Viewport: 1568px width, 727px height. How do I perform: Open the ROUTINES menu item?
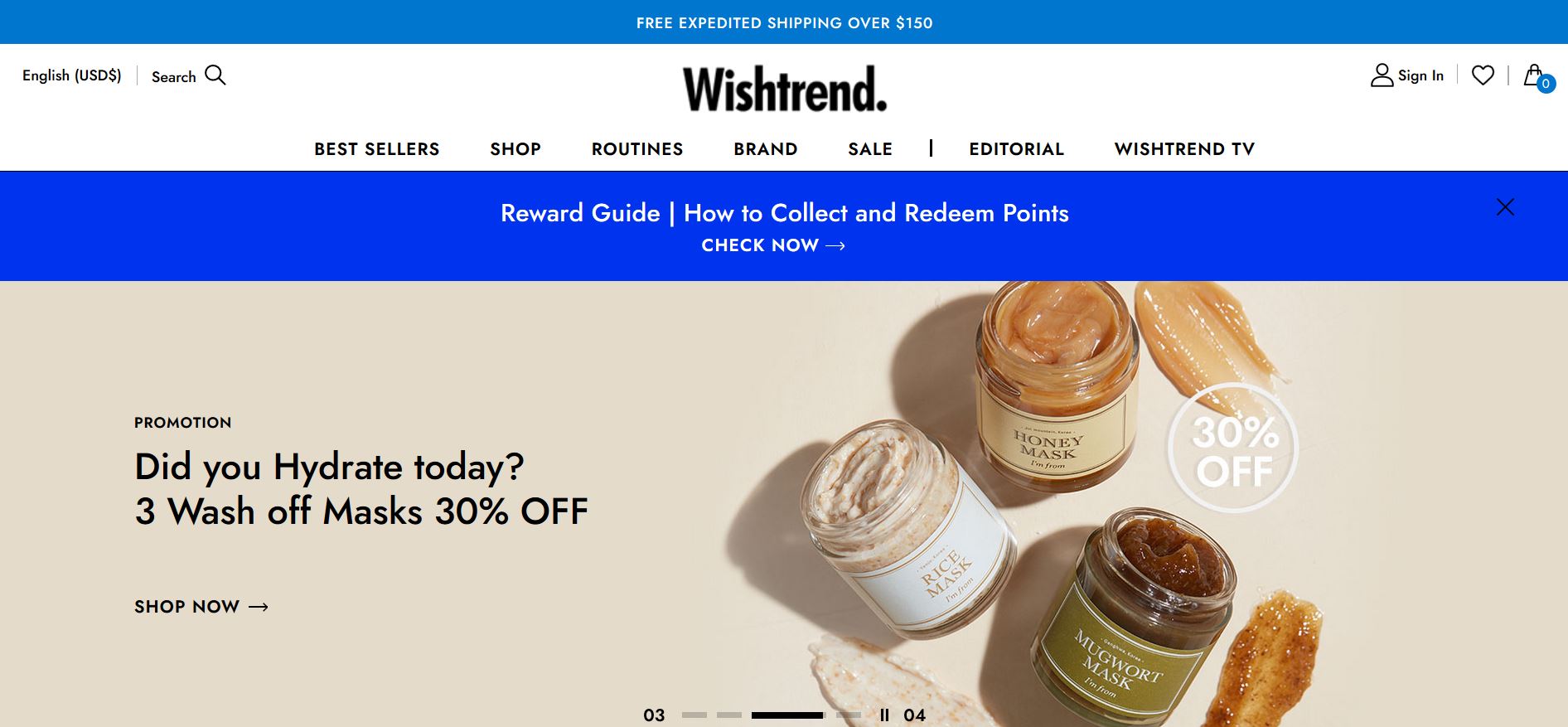point(637,149)
